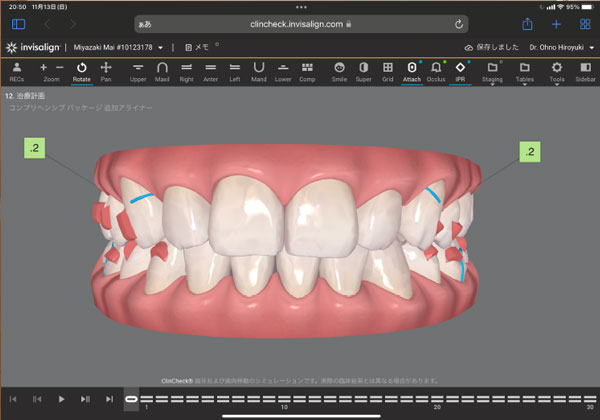Screen dimensions: 600x420
Task: Toggle Occlus occlusal contacts
Action: pos(436,72)
